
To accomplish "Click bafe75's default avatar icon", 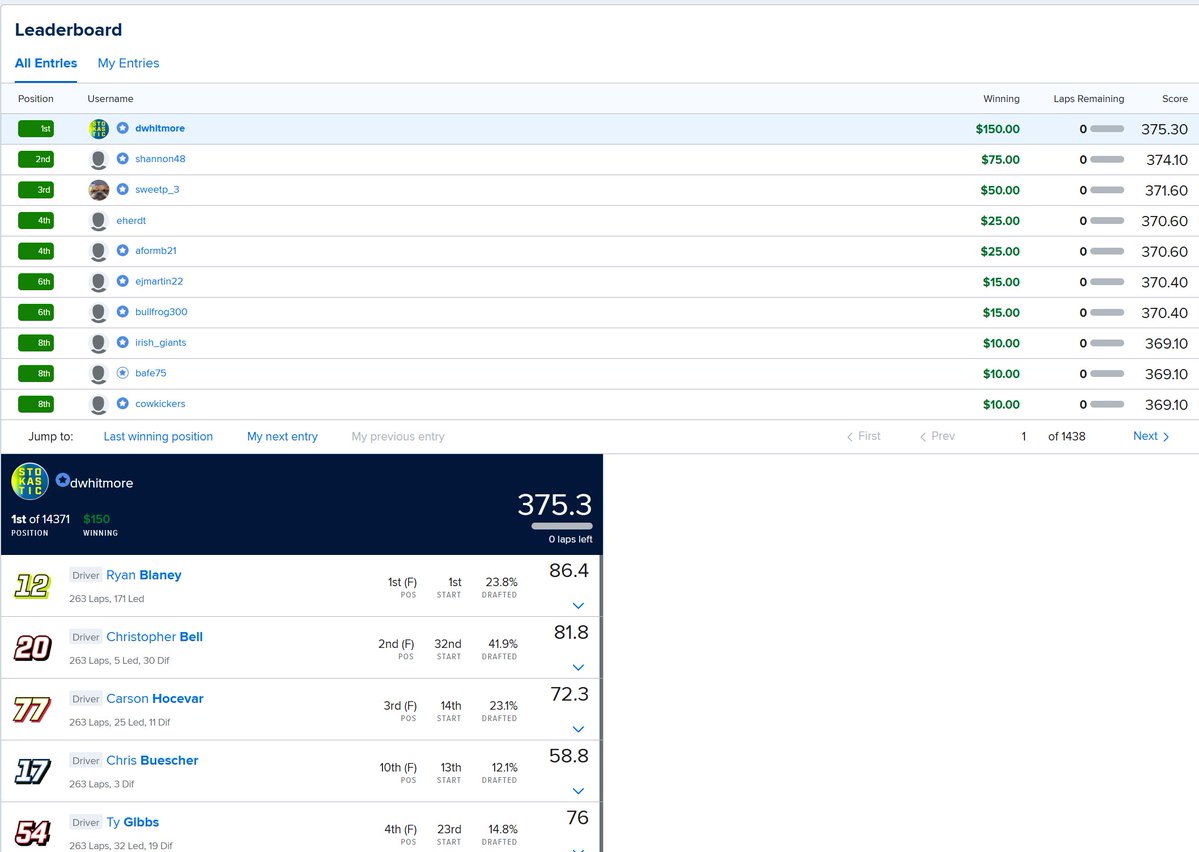I will [x=99, y=373].
